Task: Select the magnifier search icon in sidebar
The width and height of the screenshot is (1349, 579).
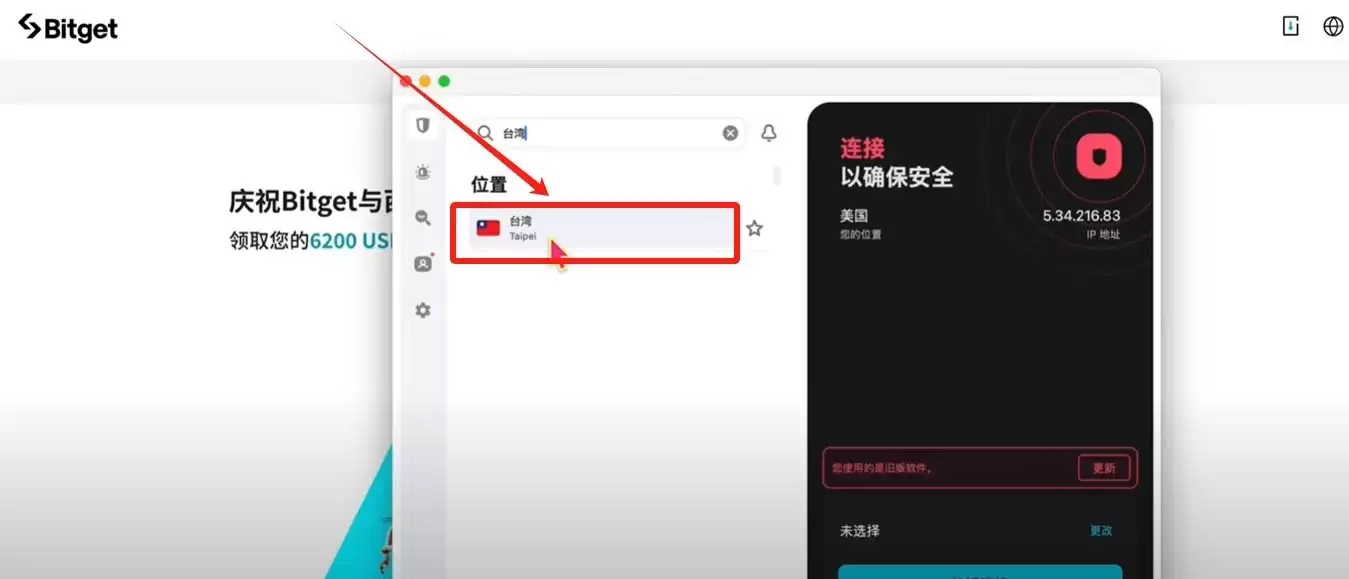Action: pos(422,218)
